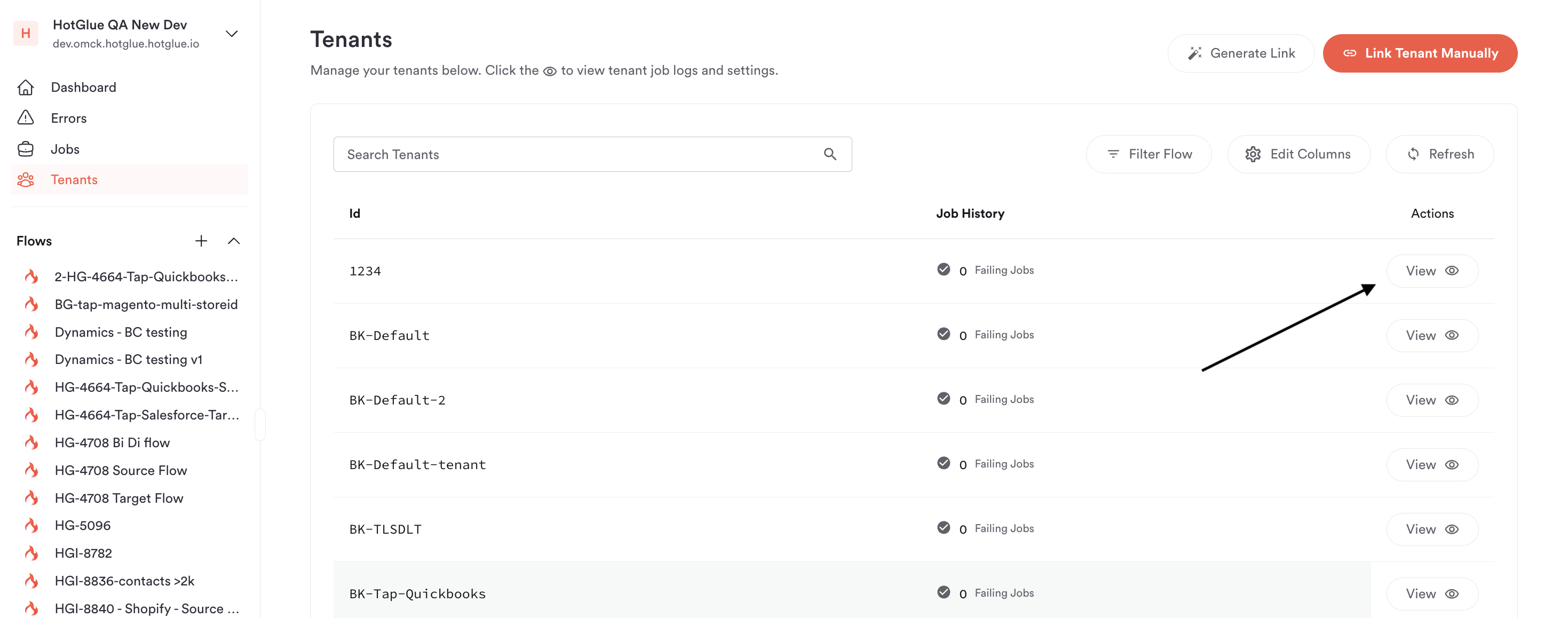Screen dimensions: 1568x618
Task: Click the sidebar resize handle
Action: (x=260, y=424)
